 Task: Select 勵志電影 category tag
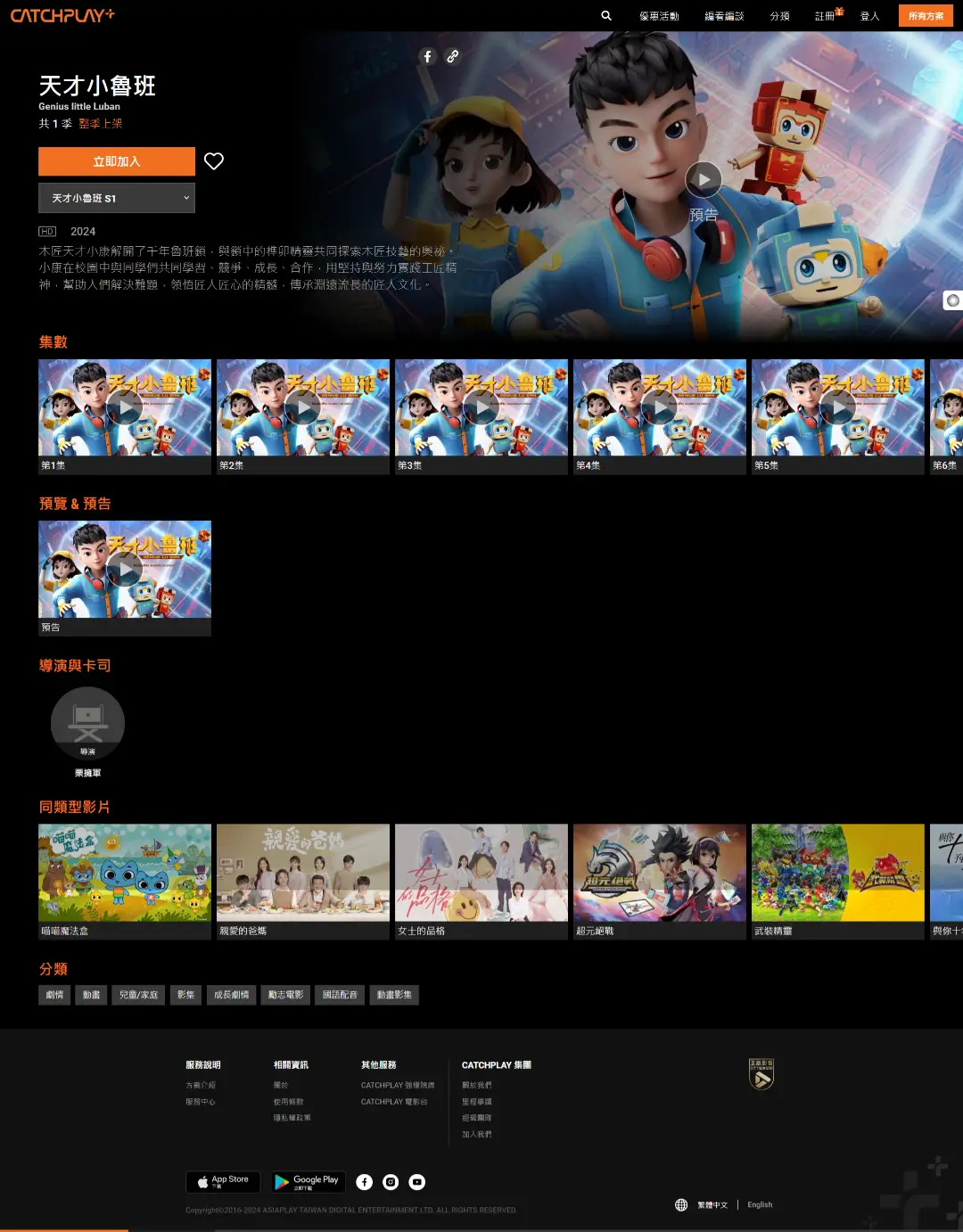pyautogui.click(x=285, y=995)
